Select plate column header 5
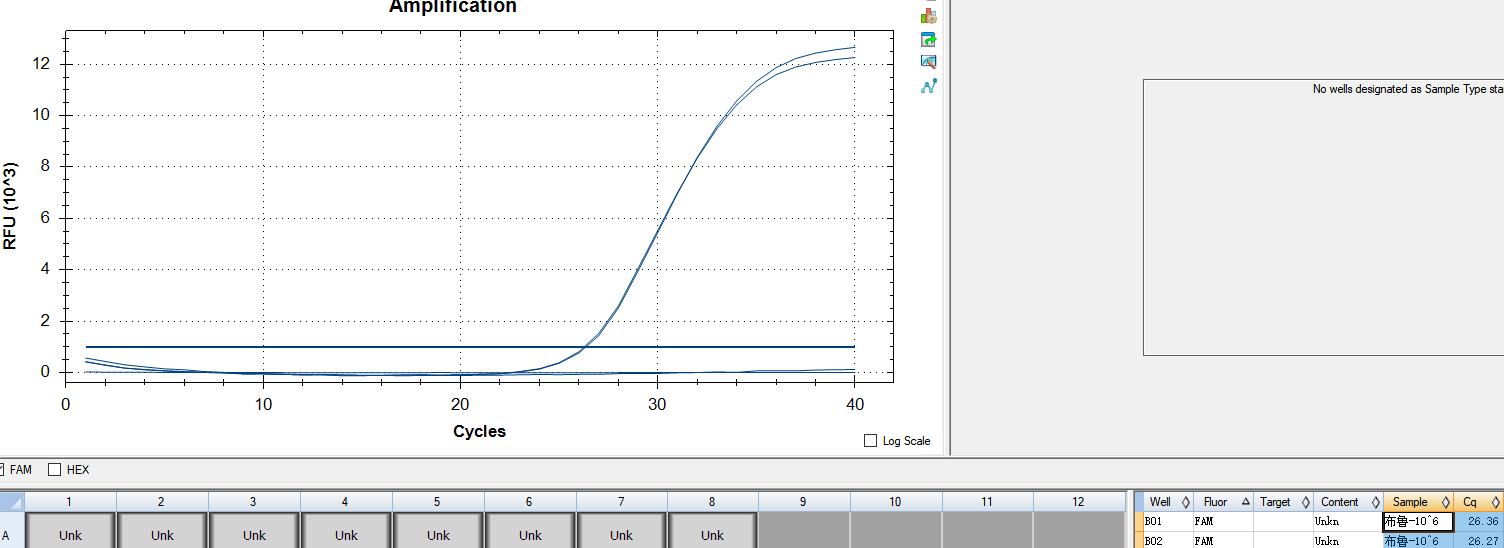 click(x=437, y=501)
